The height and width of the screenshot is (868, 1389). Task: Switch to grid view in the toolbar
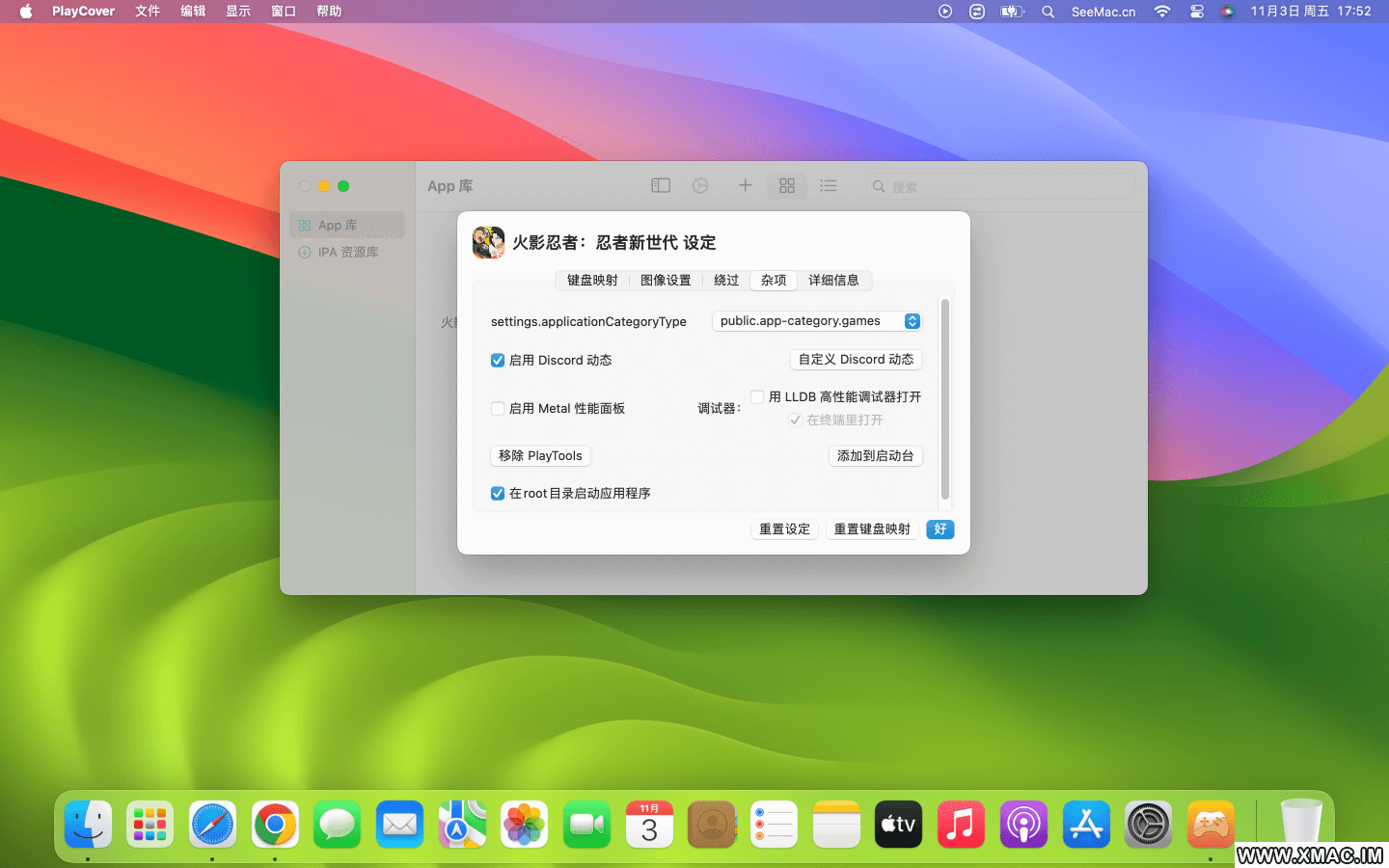787,185
